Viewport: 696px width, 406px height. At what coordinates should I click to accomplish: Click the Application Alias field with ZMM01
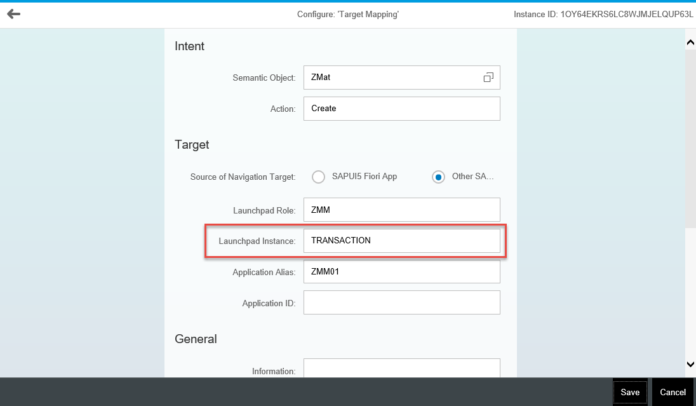point(402,272)
